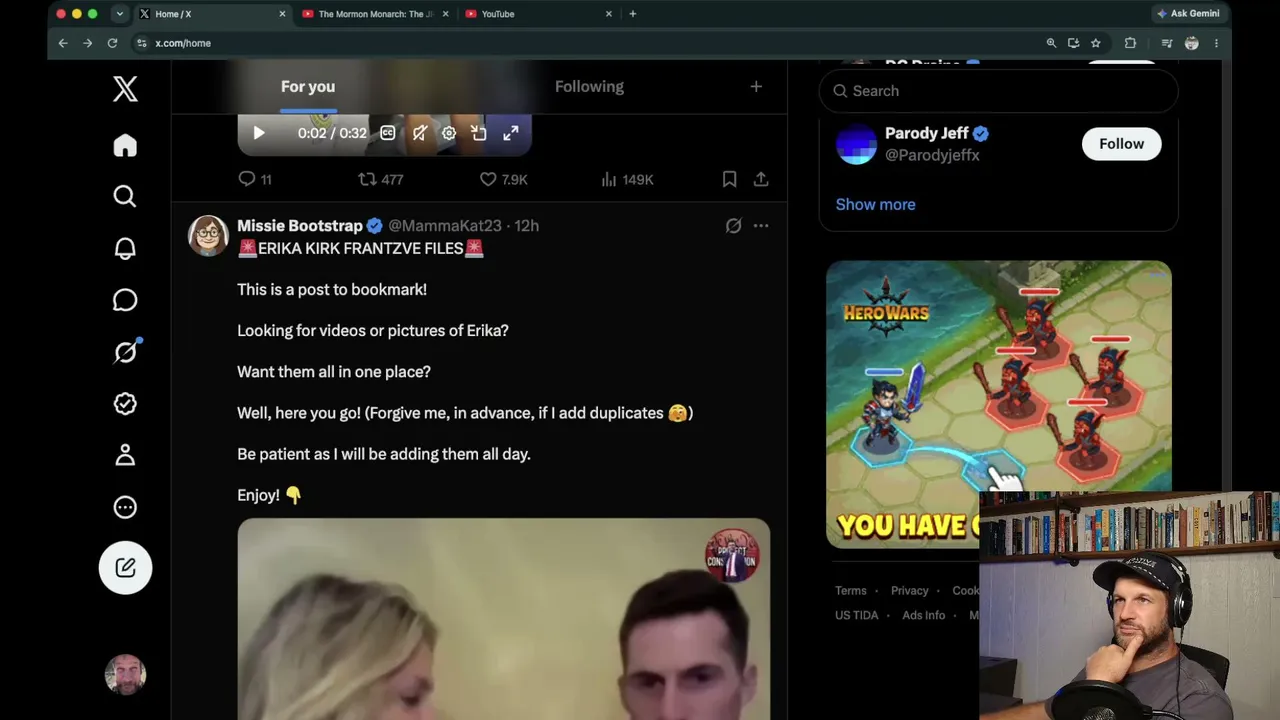Repost the post with 477 reposts

(380, 180)
